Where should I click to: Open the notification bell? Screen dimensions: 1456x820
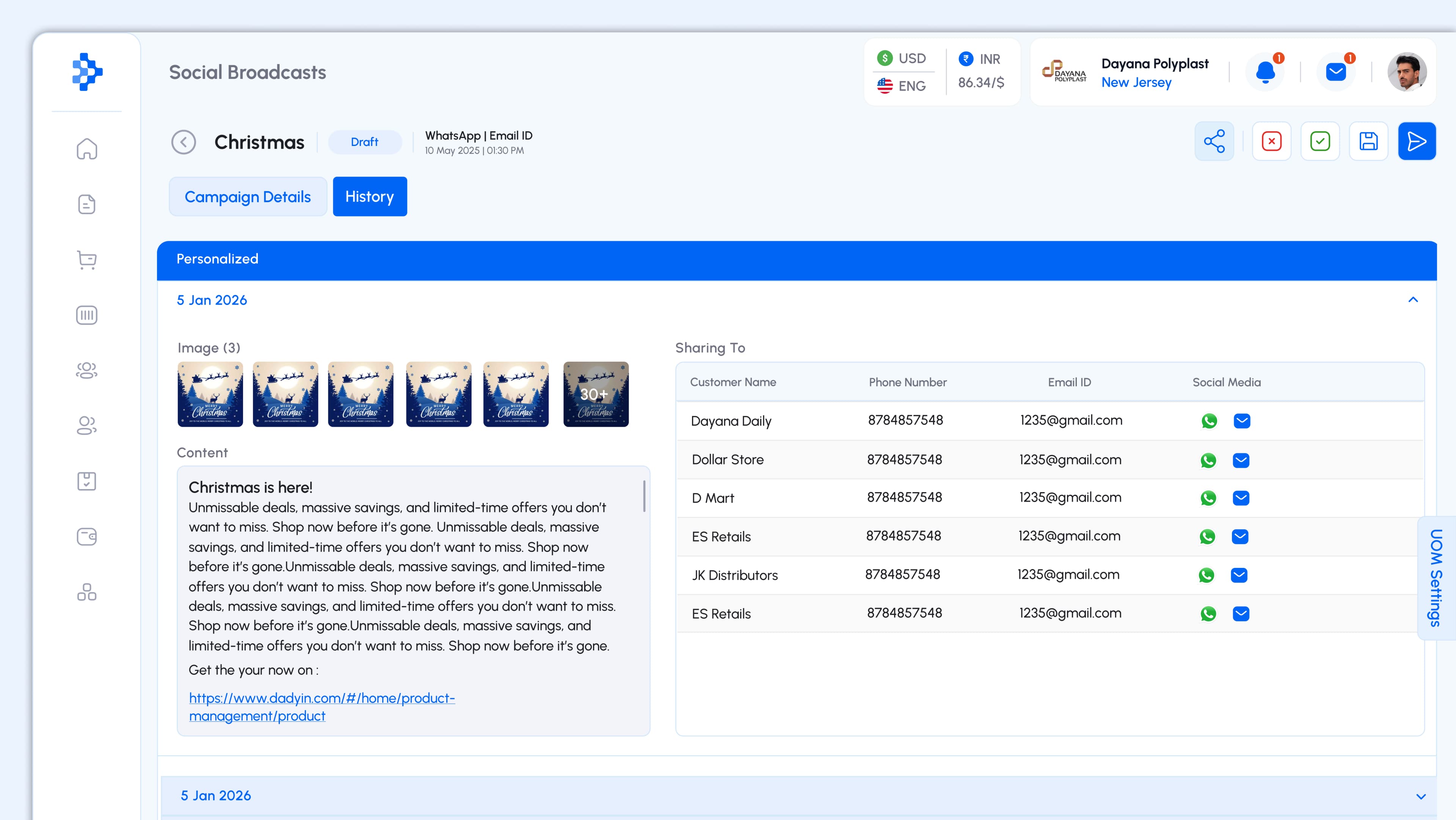[x=1265, y=72]
